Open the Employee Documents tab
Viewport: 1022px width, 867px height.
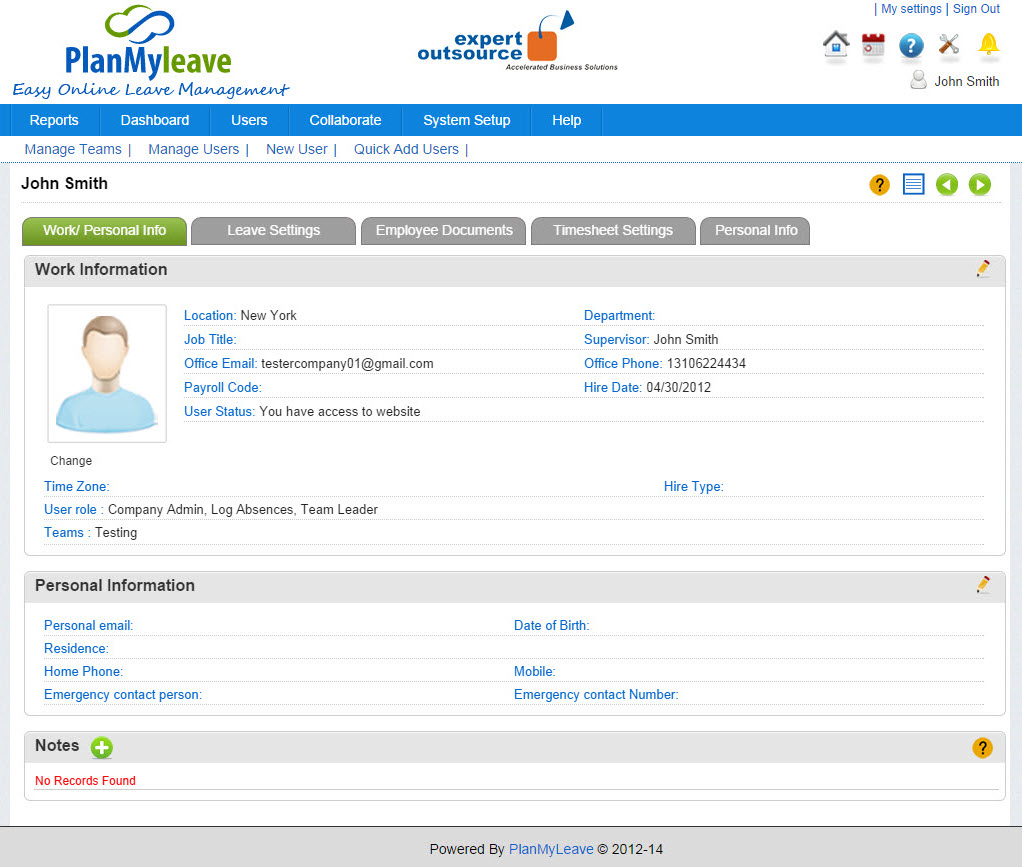[x=444, y=230]
